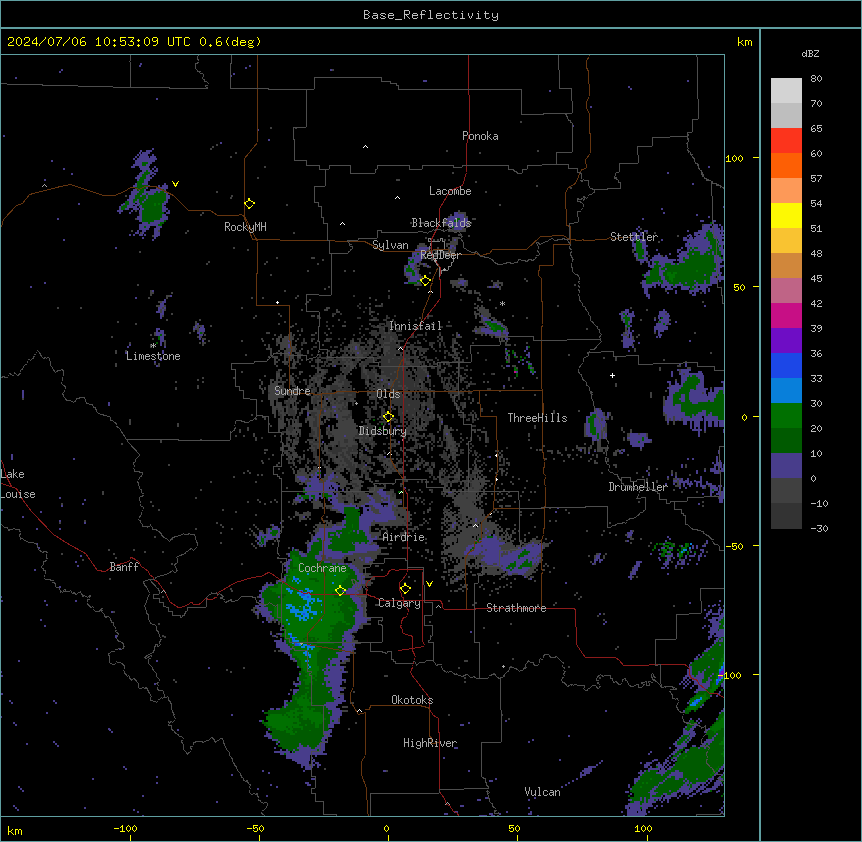Select the -30 value on dBZ legend

(x=819, y=528)
